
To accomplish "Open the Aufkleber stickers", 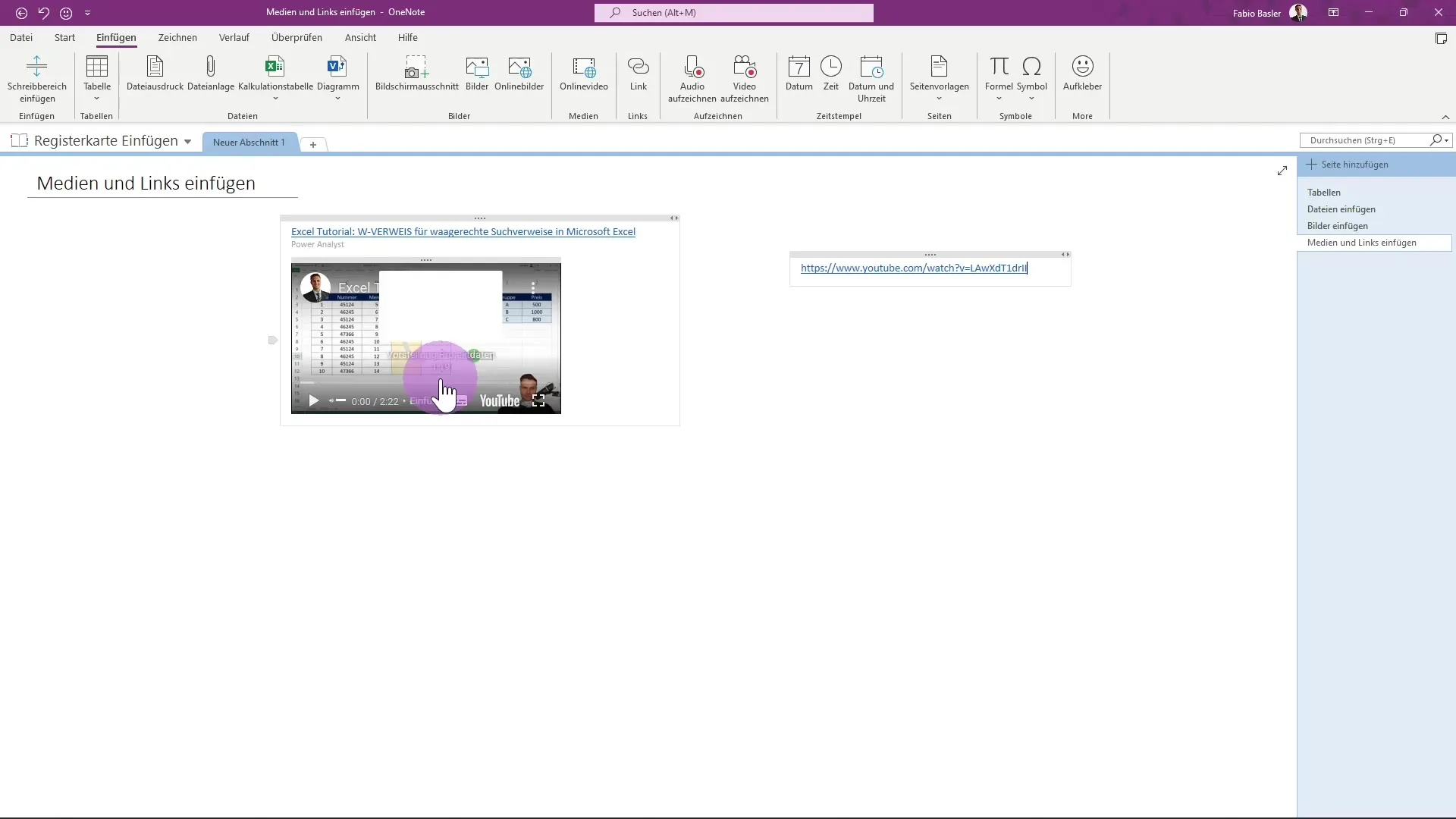I will point(1082,67).
